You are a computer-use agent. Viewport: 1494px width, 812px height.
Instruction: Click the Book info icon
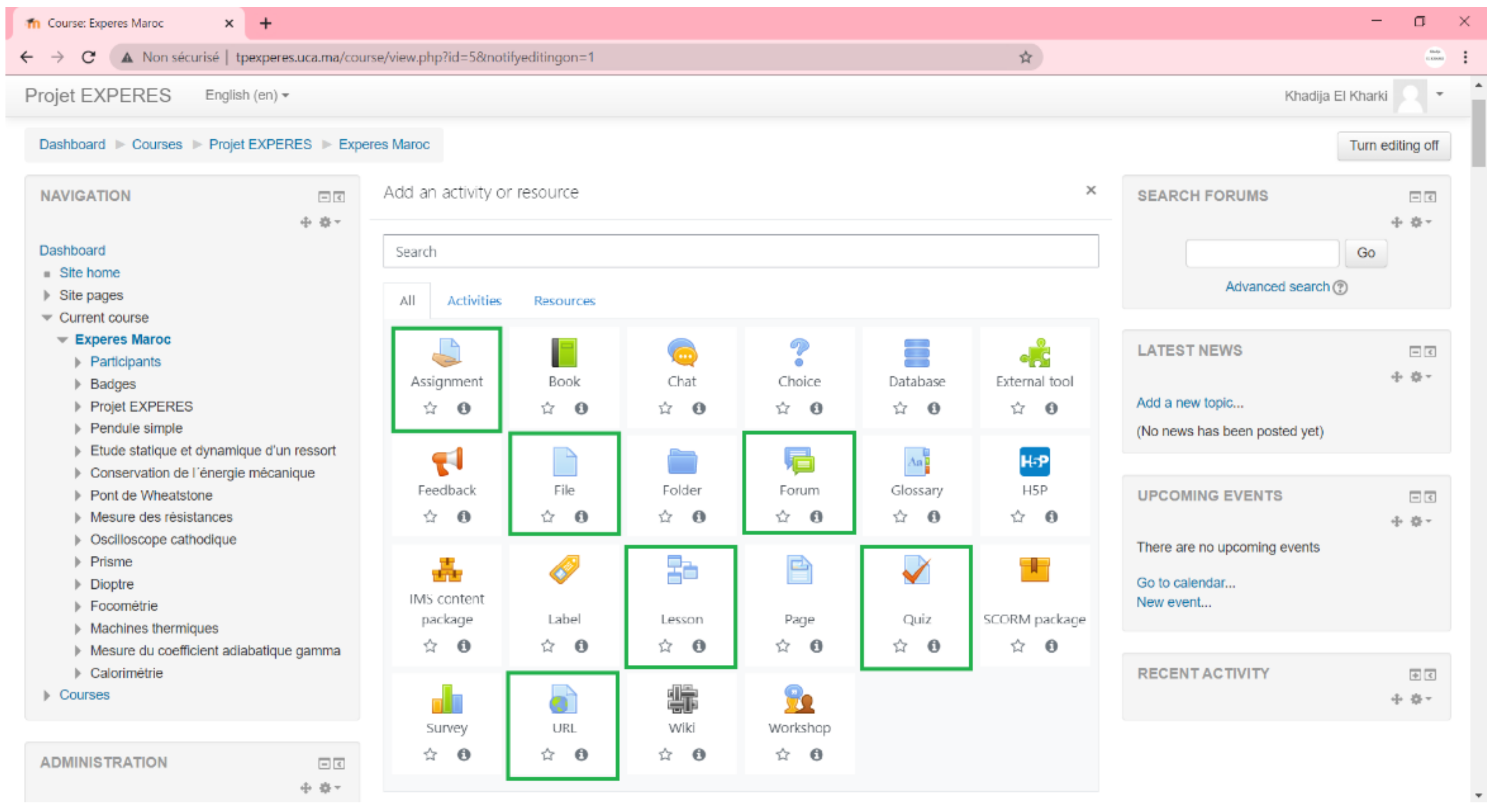coord(581,409)
